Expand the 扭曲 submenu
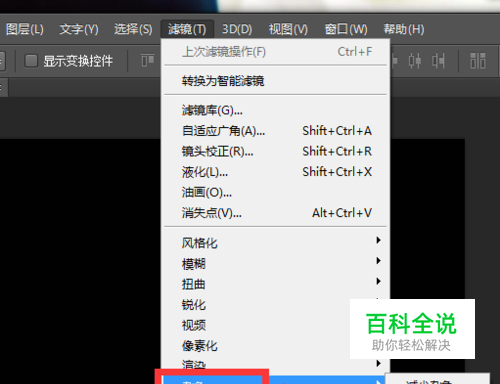 pyautogui.click(x=275, y=284)
